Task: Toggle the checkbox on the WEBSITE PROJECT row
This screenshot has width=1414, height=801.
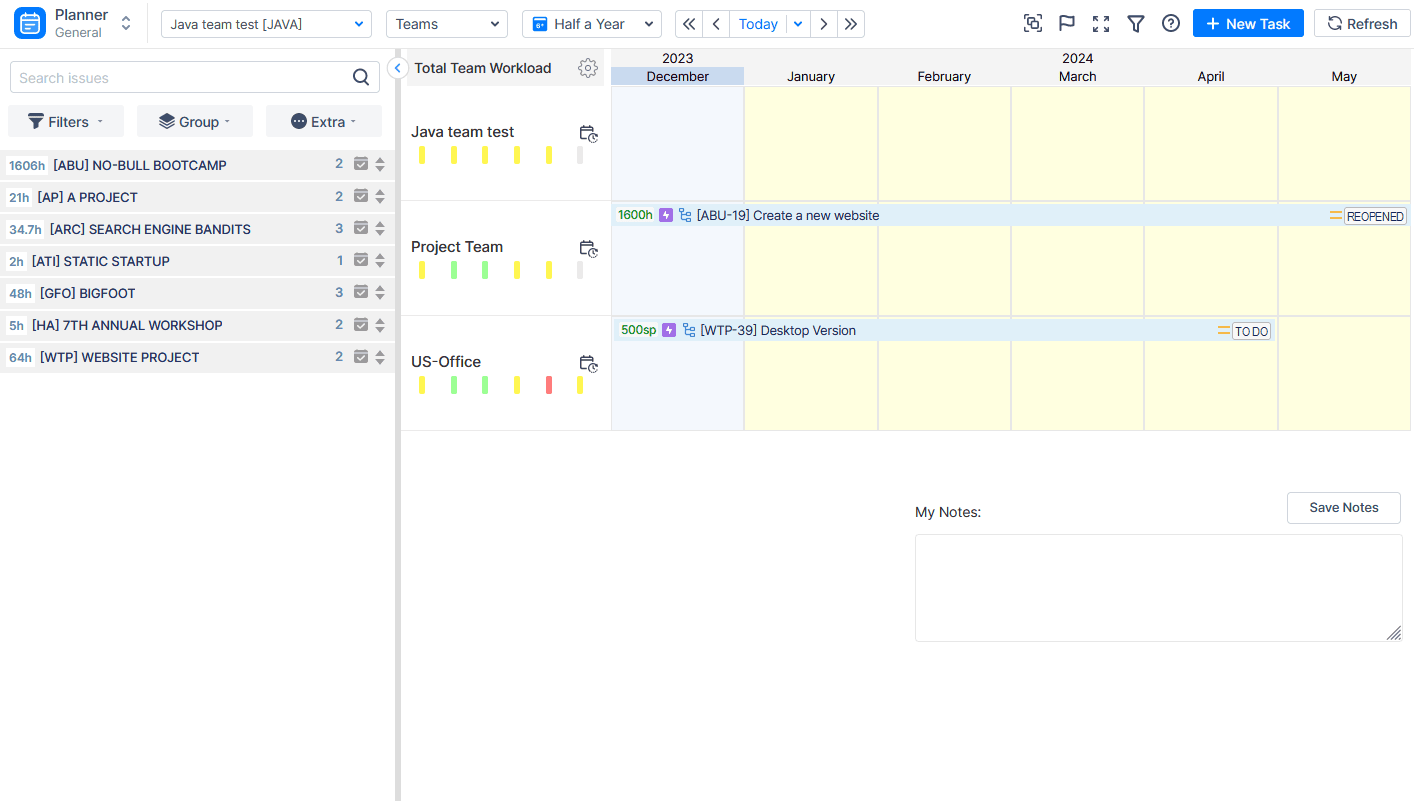Action: coord(360,356)
